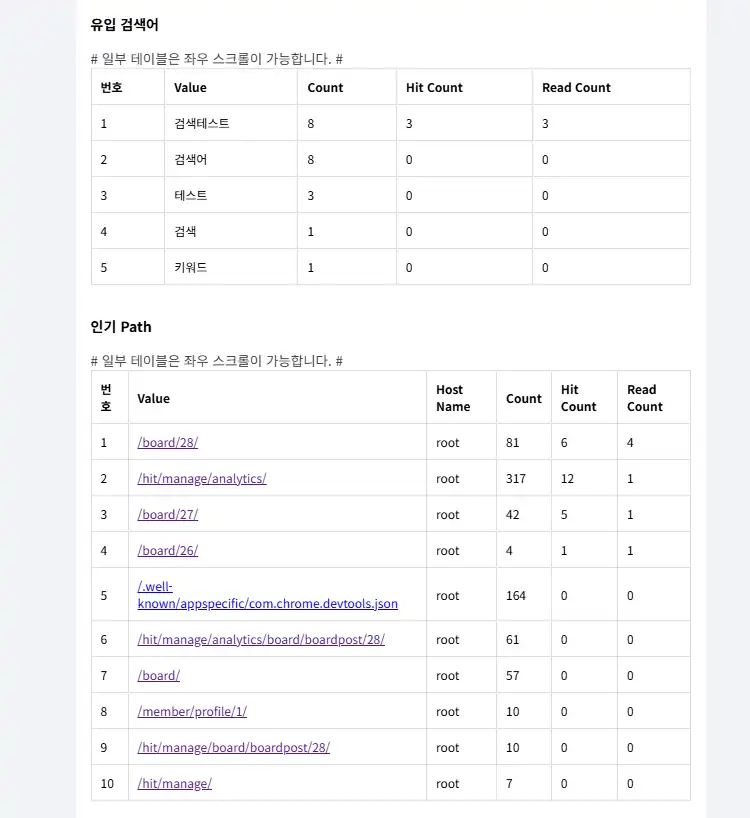The height and width of the screenshot is (818, 750).
Task: Click Hit Count header in 인기 Path table
Action: pyautogui.click(x=578, y=398)
